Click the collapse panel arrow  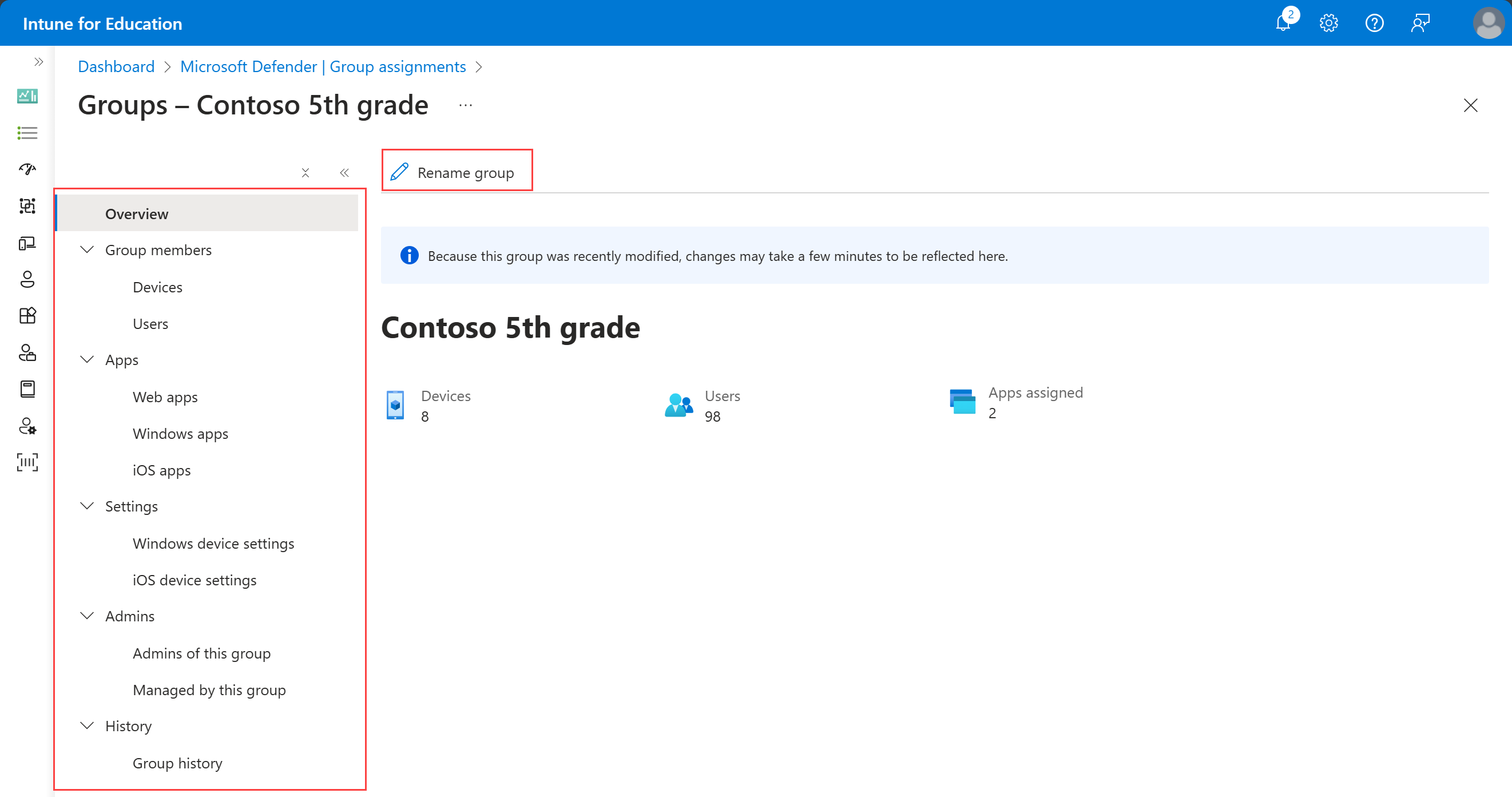click(x=345, y=172)
